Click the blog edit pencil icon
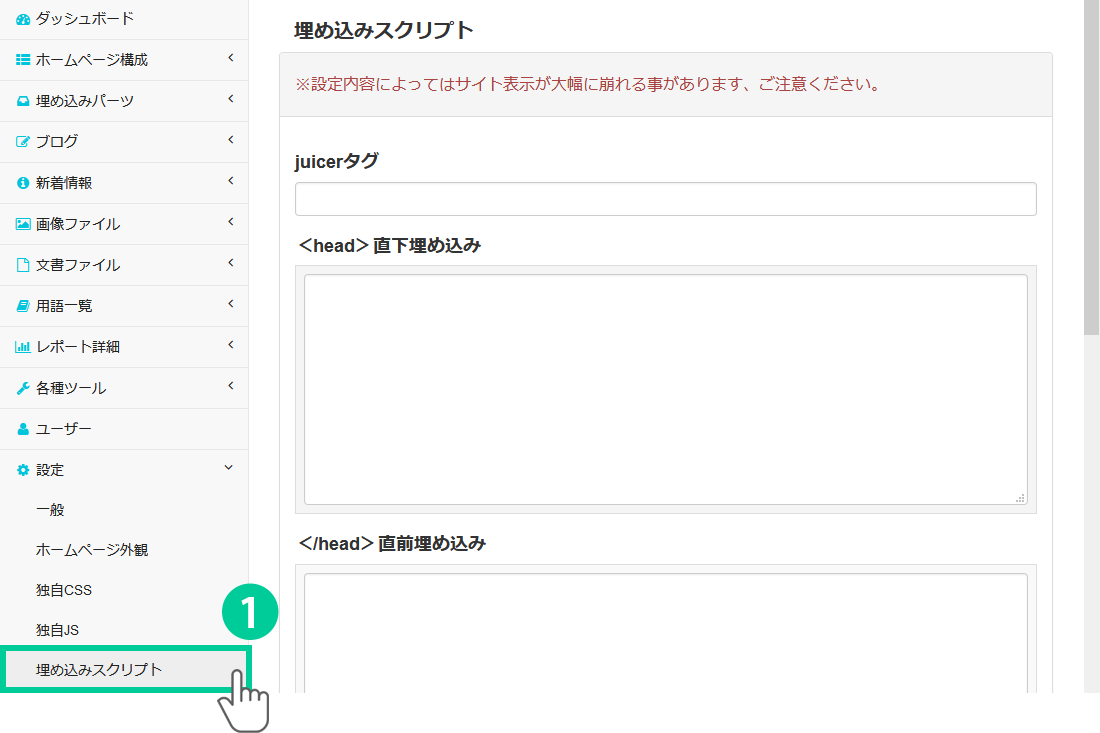The height and width of the screenshot is (733, 1100). click(23, 142)
